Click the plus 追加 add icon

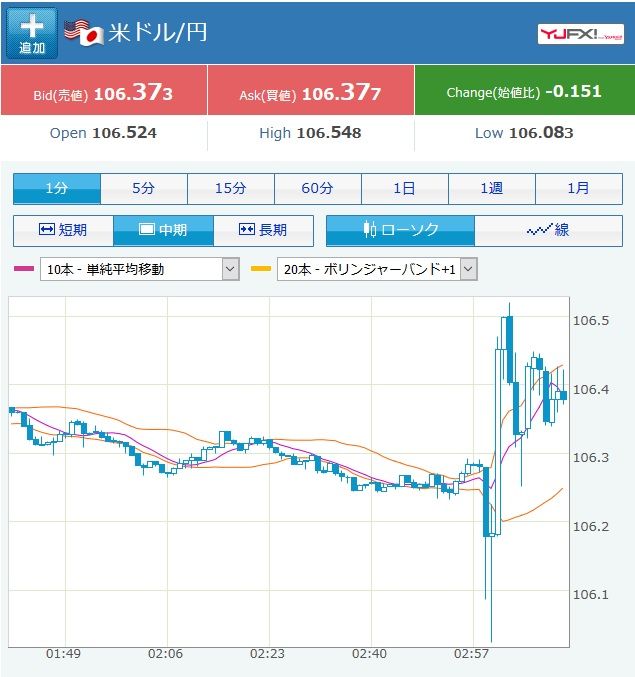pyautogui.click(x=32, y=33)
